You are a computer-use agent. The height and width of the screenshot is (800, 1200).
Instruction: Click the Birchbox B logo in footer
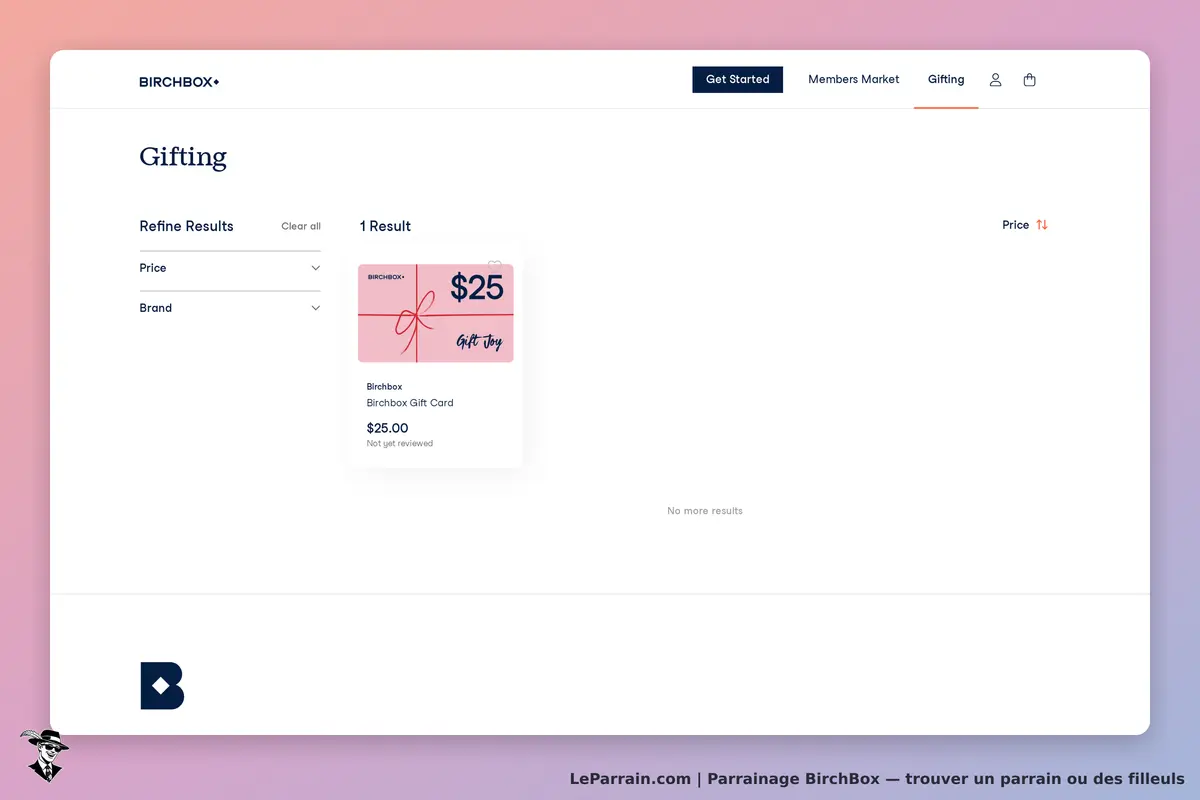[162, 685]
